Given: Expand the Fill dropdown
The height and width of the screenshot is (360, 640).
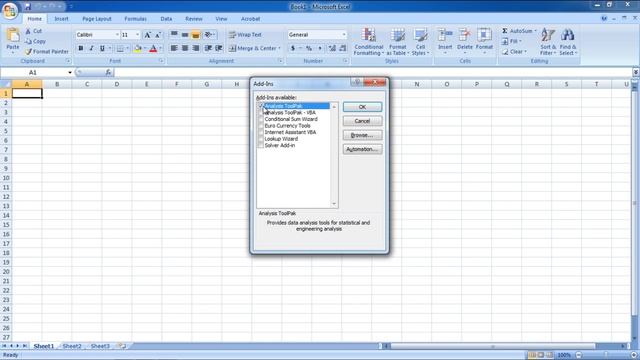Looking at the screenshot, I should pyautogui.click(x=520, y=41).
